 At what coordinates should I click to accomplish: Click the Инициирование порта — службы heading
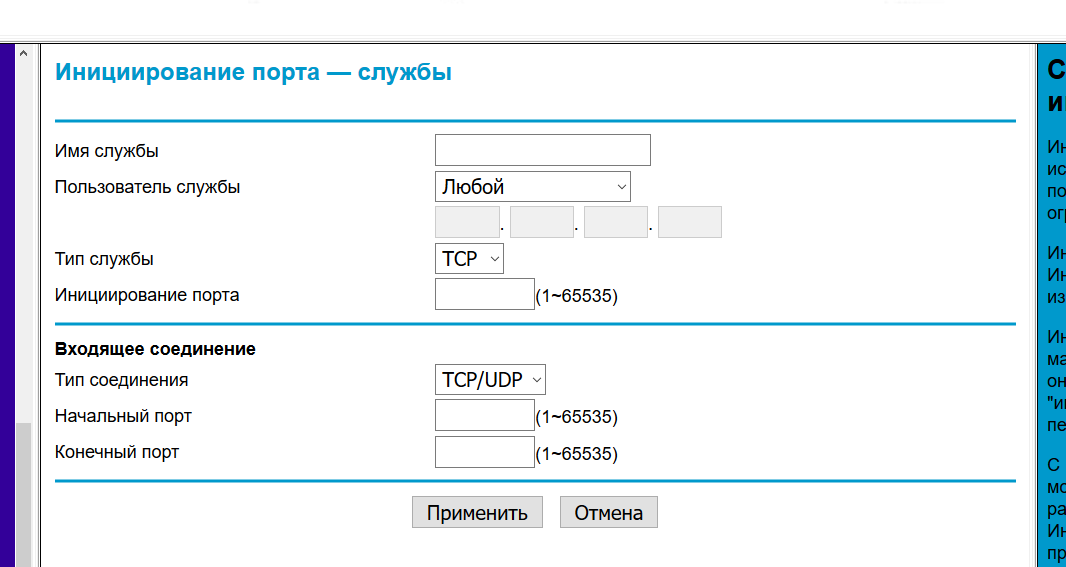[x=253, y=73]
